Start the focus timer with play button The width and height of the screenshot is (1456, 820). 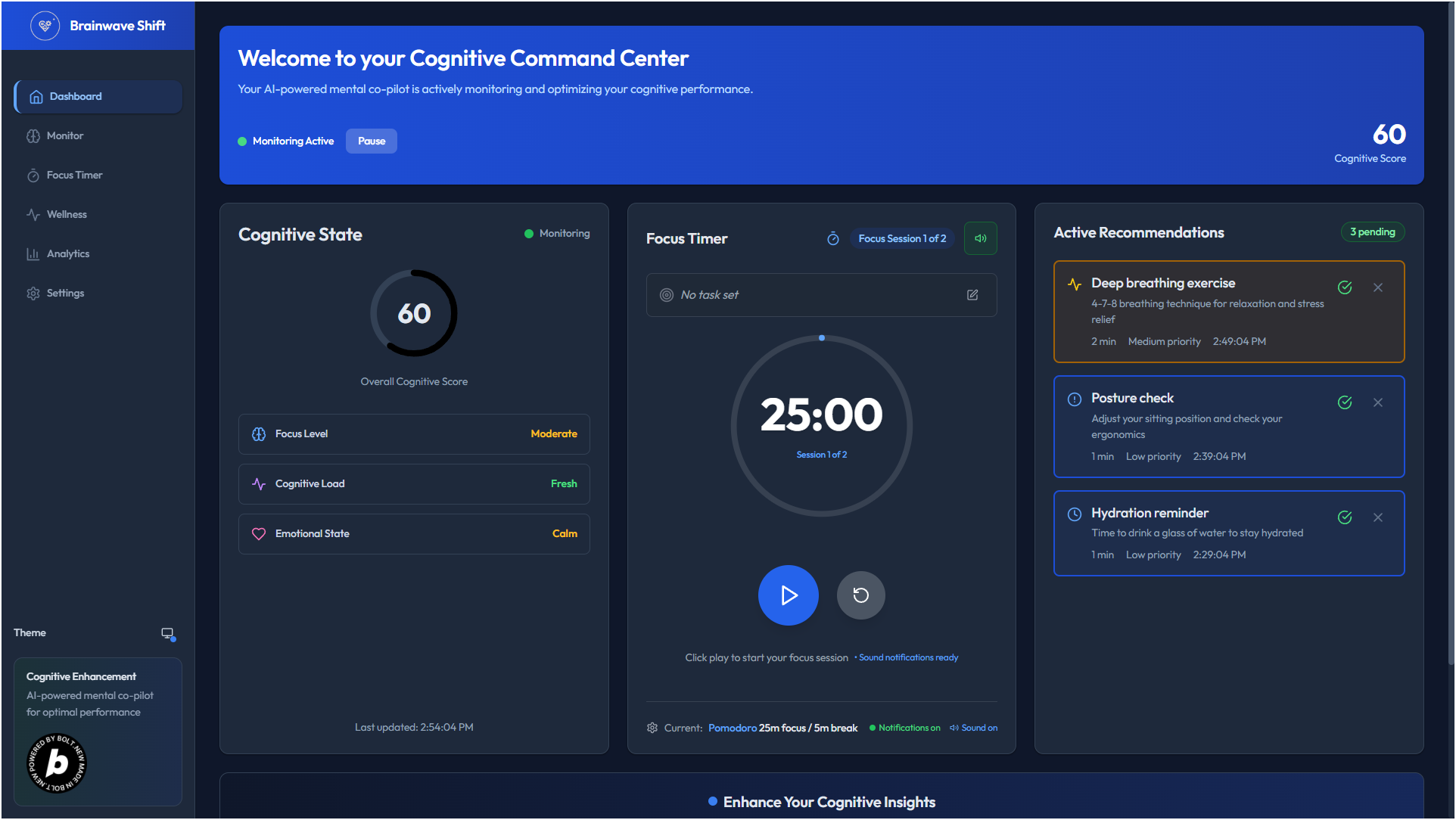click(788, 595)
